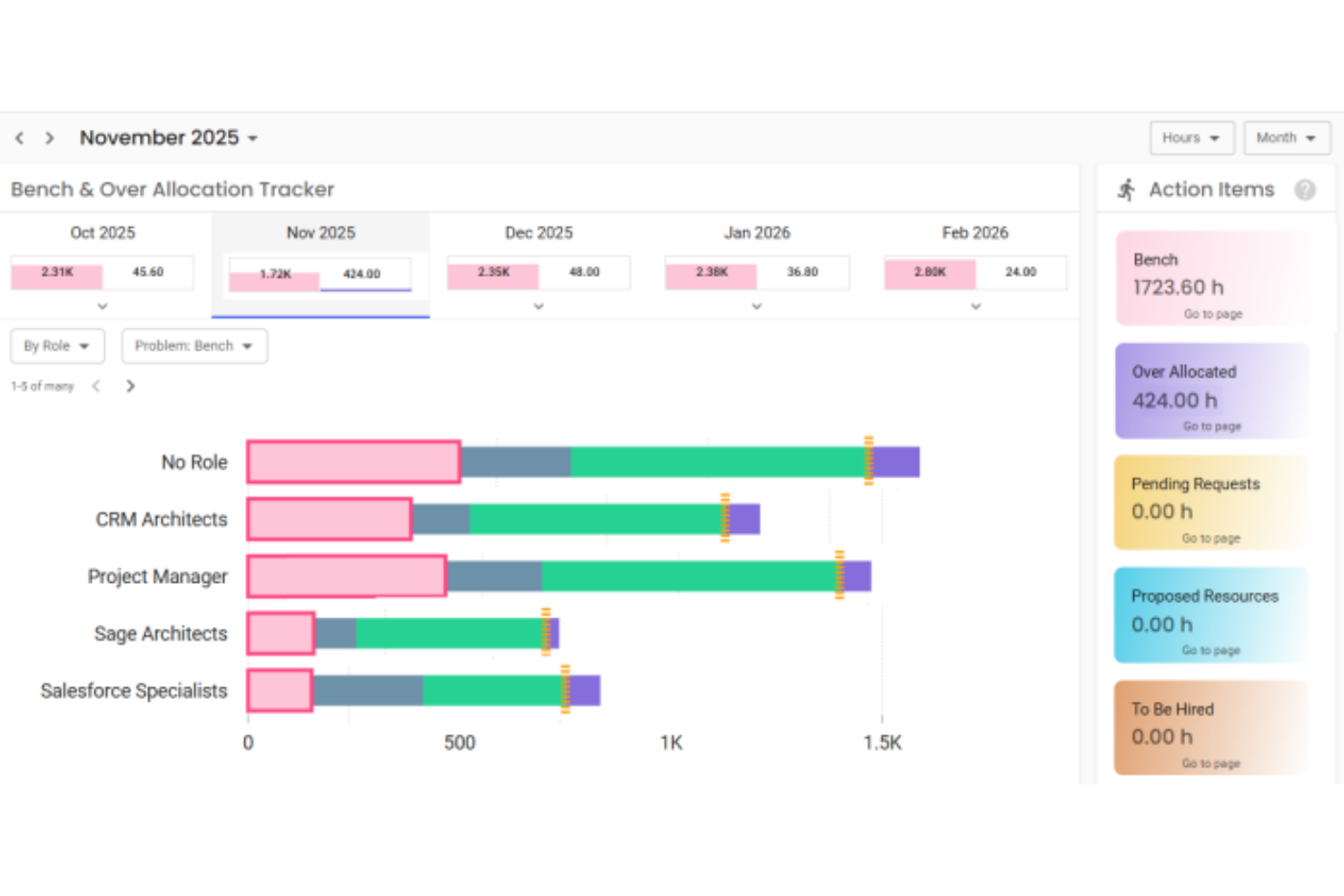Click the Action Items runner icon
This screenshot has height=896, width=1344.
click(1127, 189)
